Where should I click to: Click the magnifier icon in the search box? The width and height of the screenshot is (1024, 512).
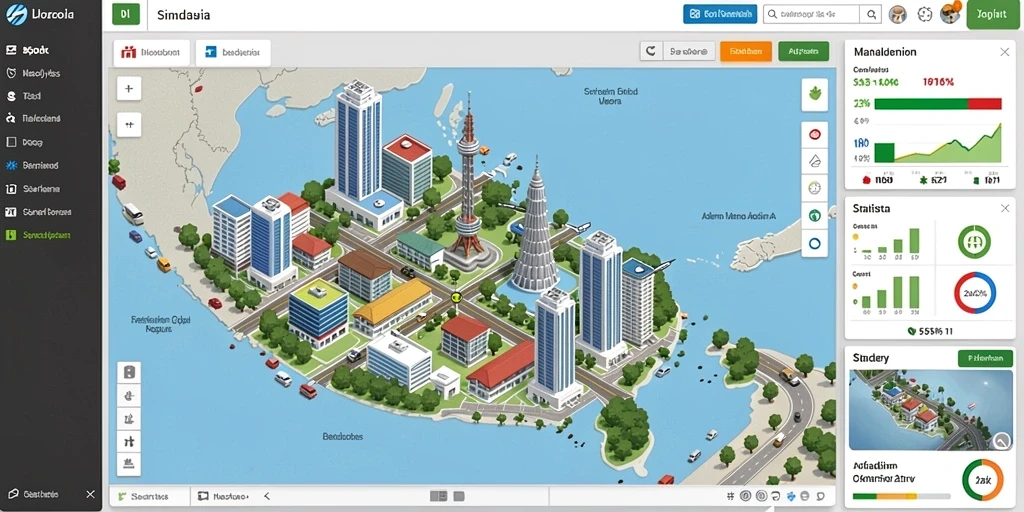click(871, 14)
